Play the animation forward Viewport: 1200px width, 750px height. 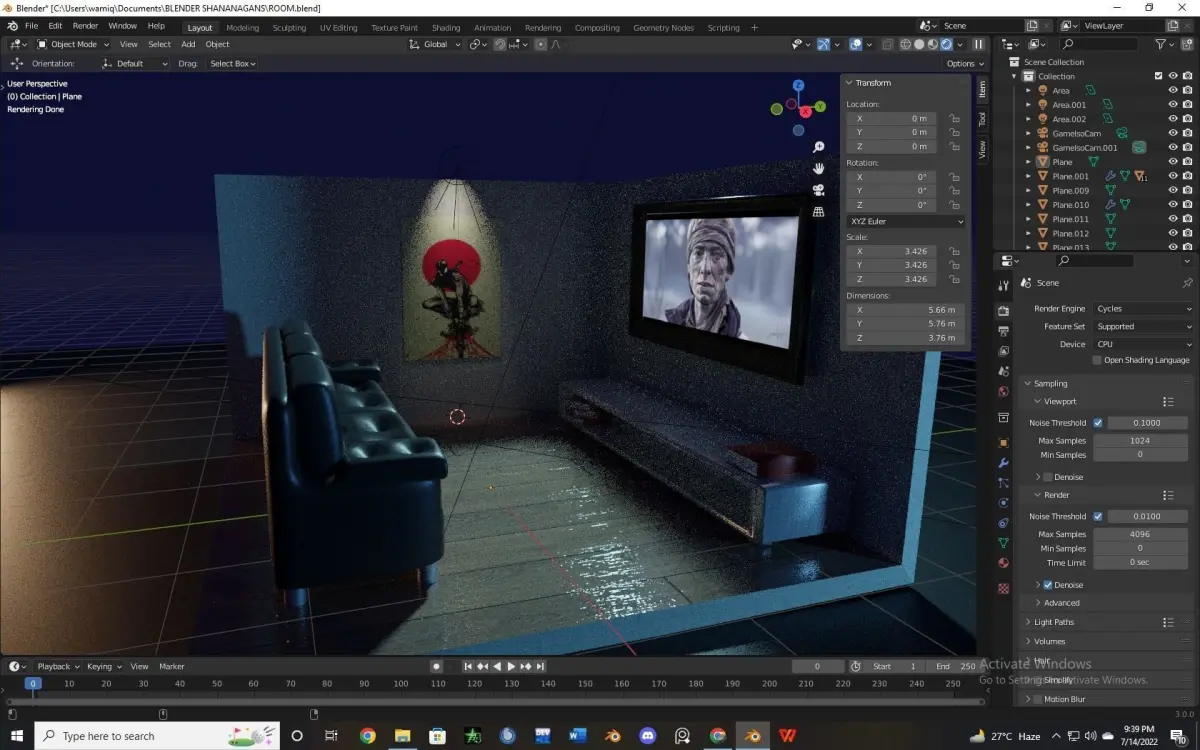511,666
